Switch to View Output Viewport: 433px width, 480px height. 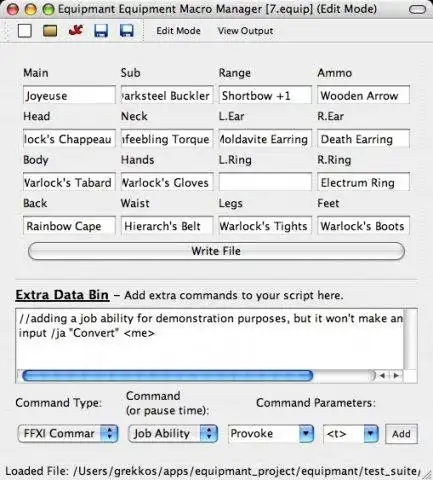[x=245, y=31]
